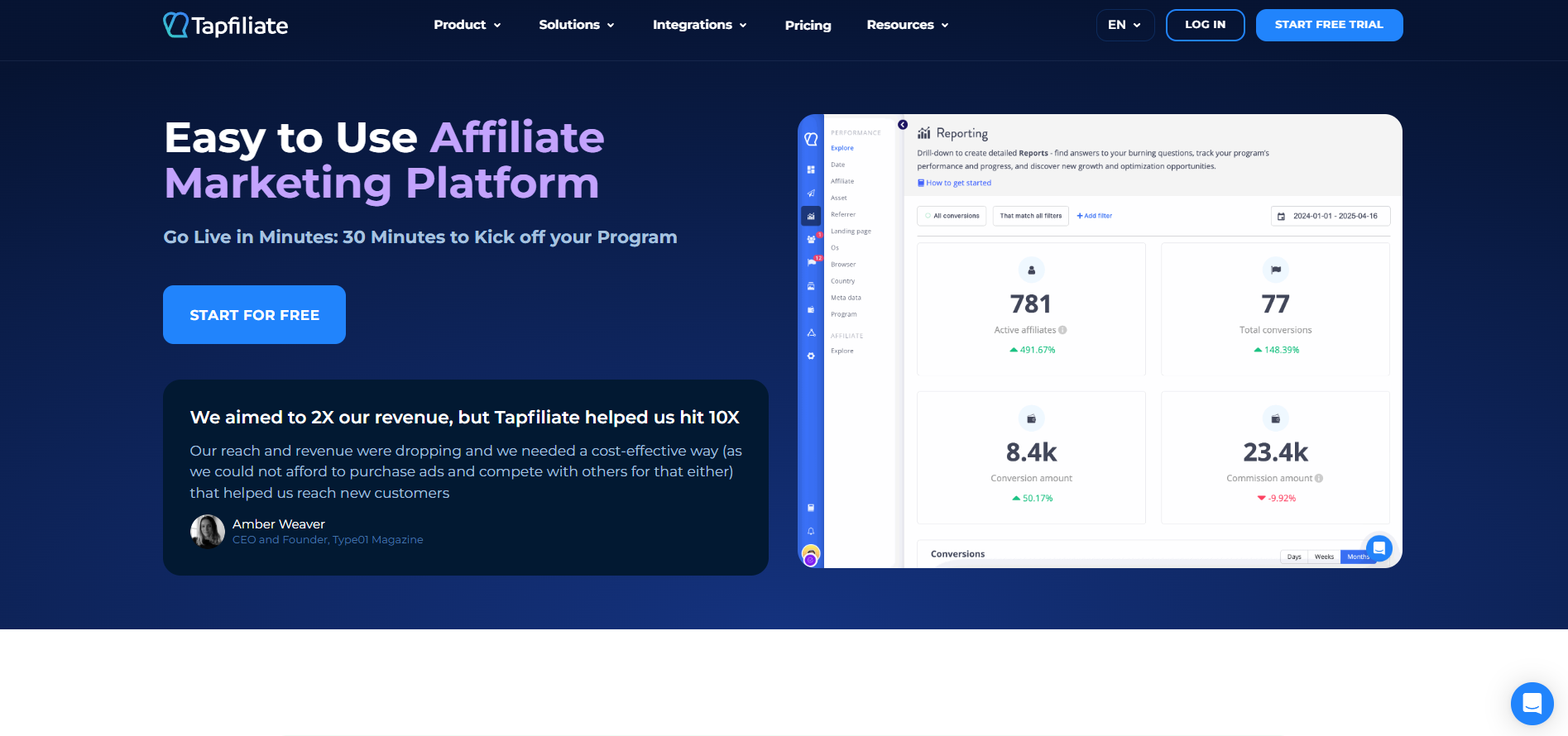Image resolution: width=1568 pixels, height=736 pixels.
Task: Open the reporting chart icon in sidebar
Action: click(x=811, y=216)
